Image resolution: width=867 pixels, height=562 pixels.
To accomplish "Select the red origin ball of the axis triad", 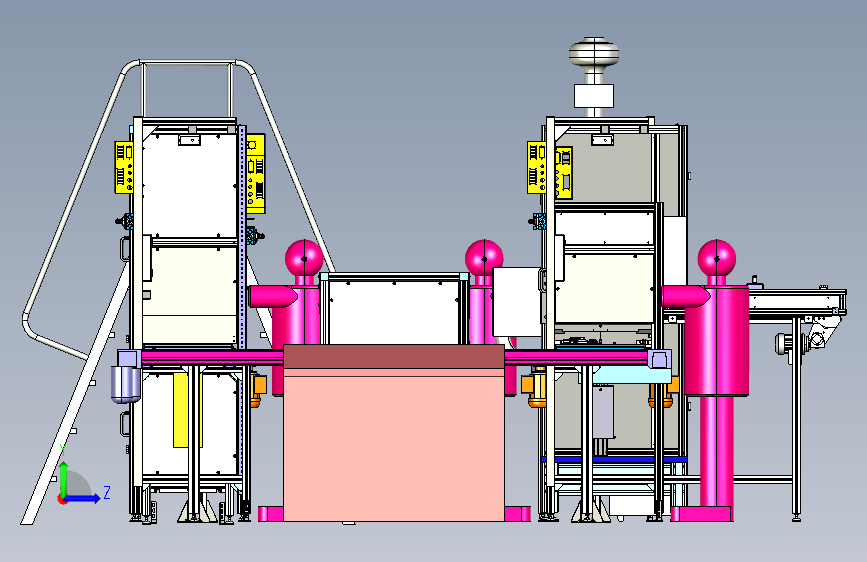I will (62, 500).
